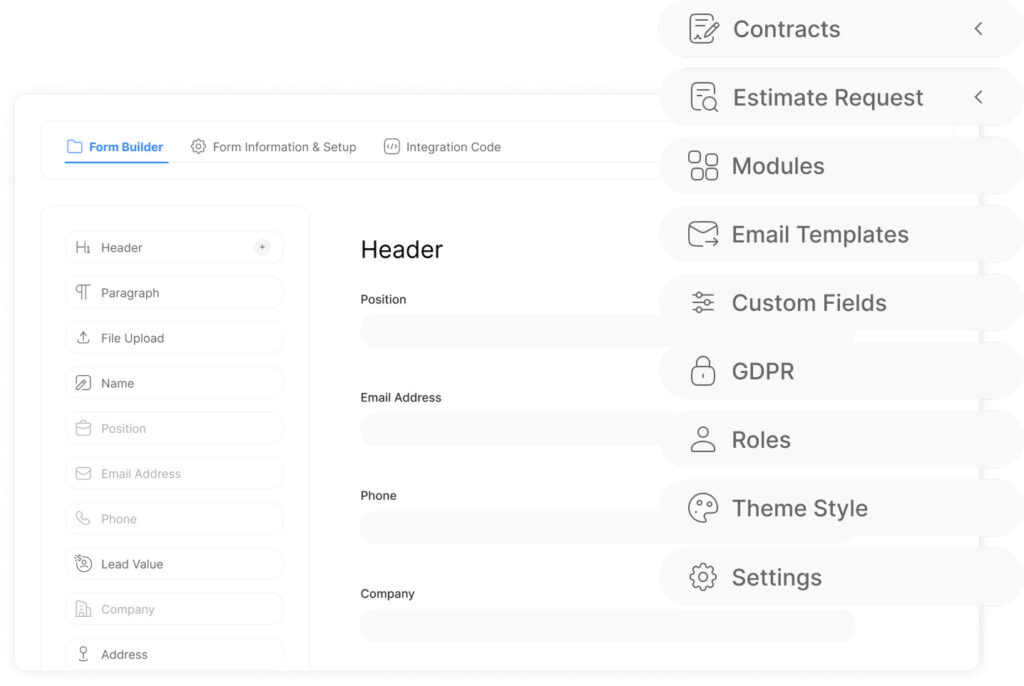This screenshot has width=1024, height=686.
Task: Click the Contracts signing icon
Action: point(704,29)
